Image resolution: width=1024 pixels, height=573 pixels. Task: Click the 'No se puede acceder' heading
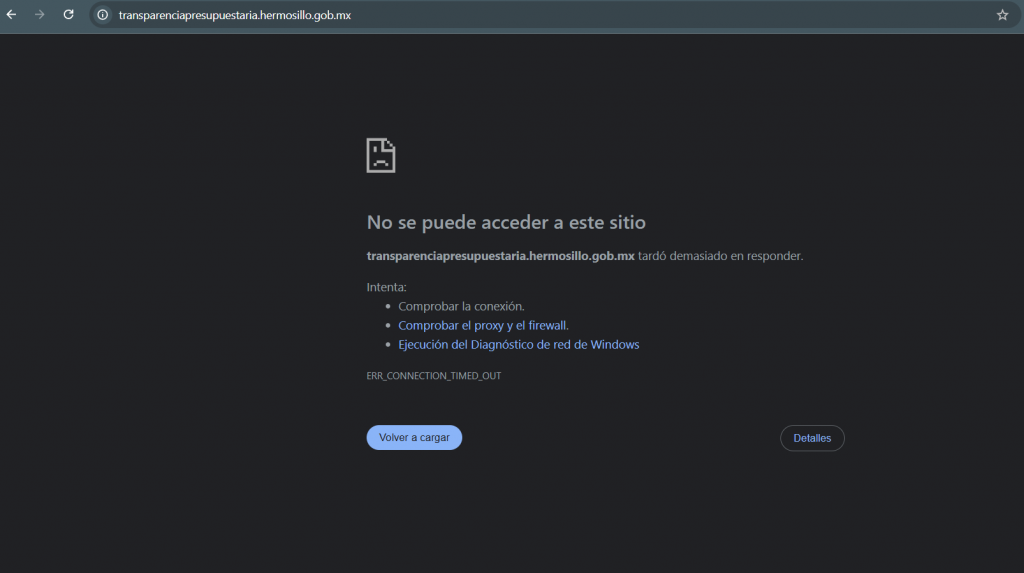click(x=506, y=222)
